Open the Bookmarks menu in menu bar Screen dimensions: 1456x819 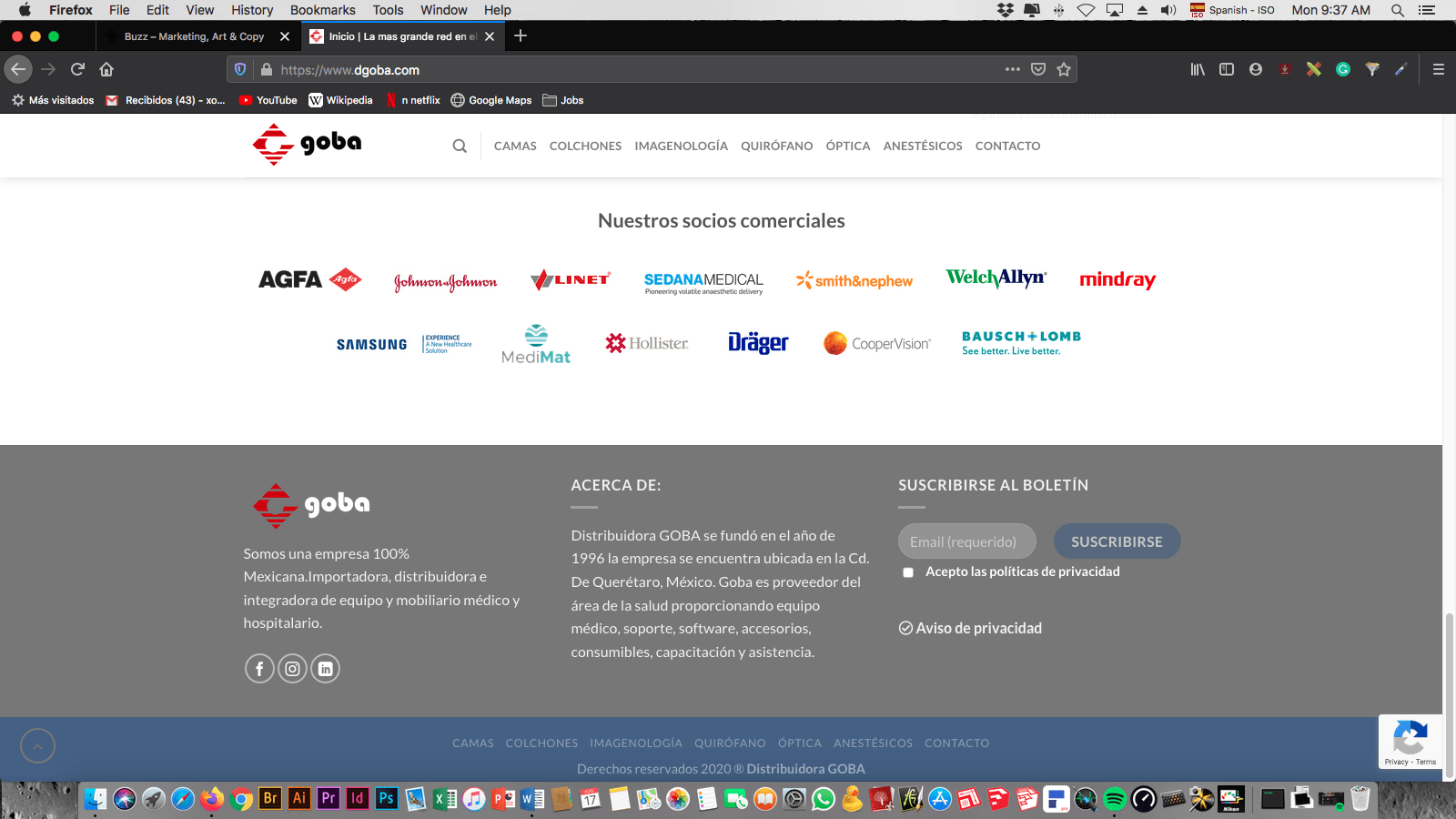point(322,10)
